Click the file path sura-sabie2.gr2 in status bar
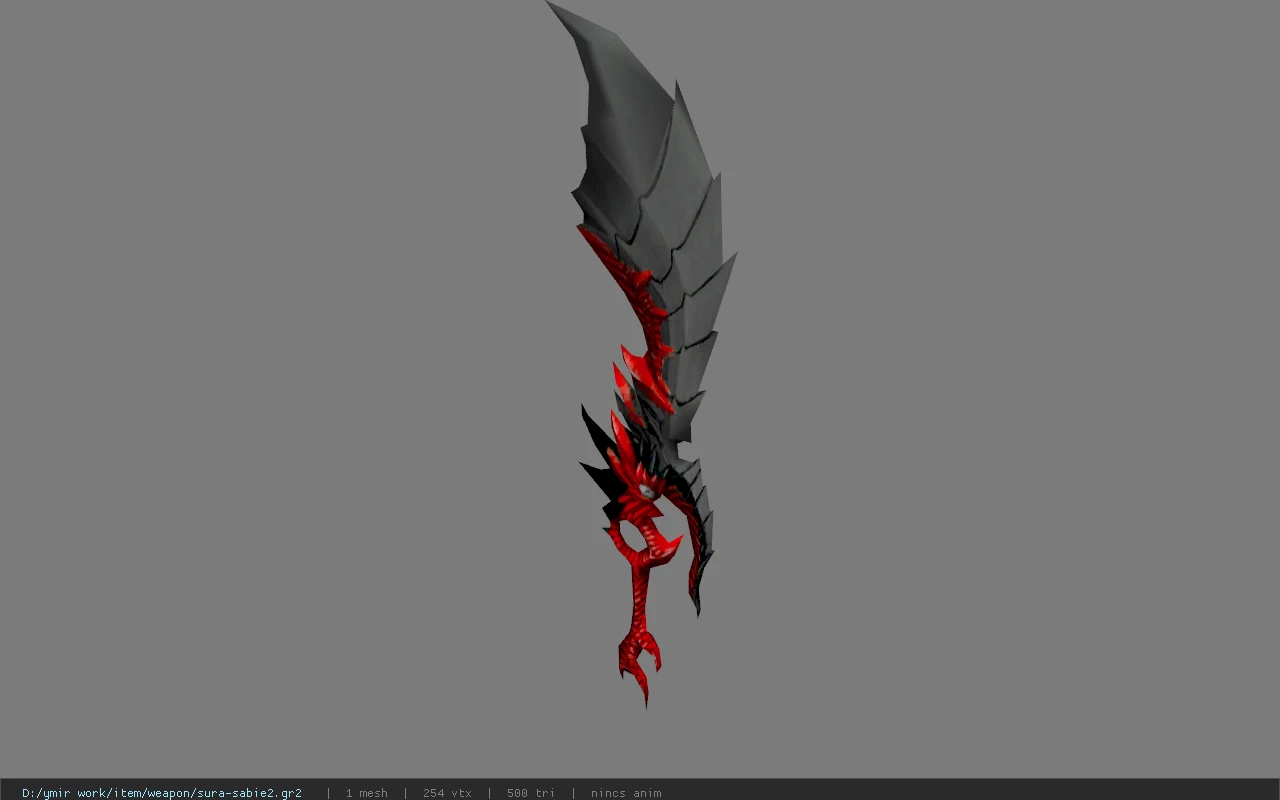 point(162,793)
